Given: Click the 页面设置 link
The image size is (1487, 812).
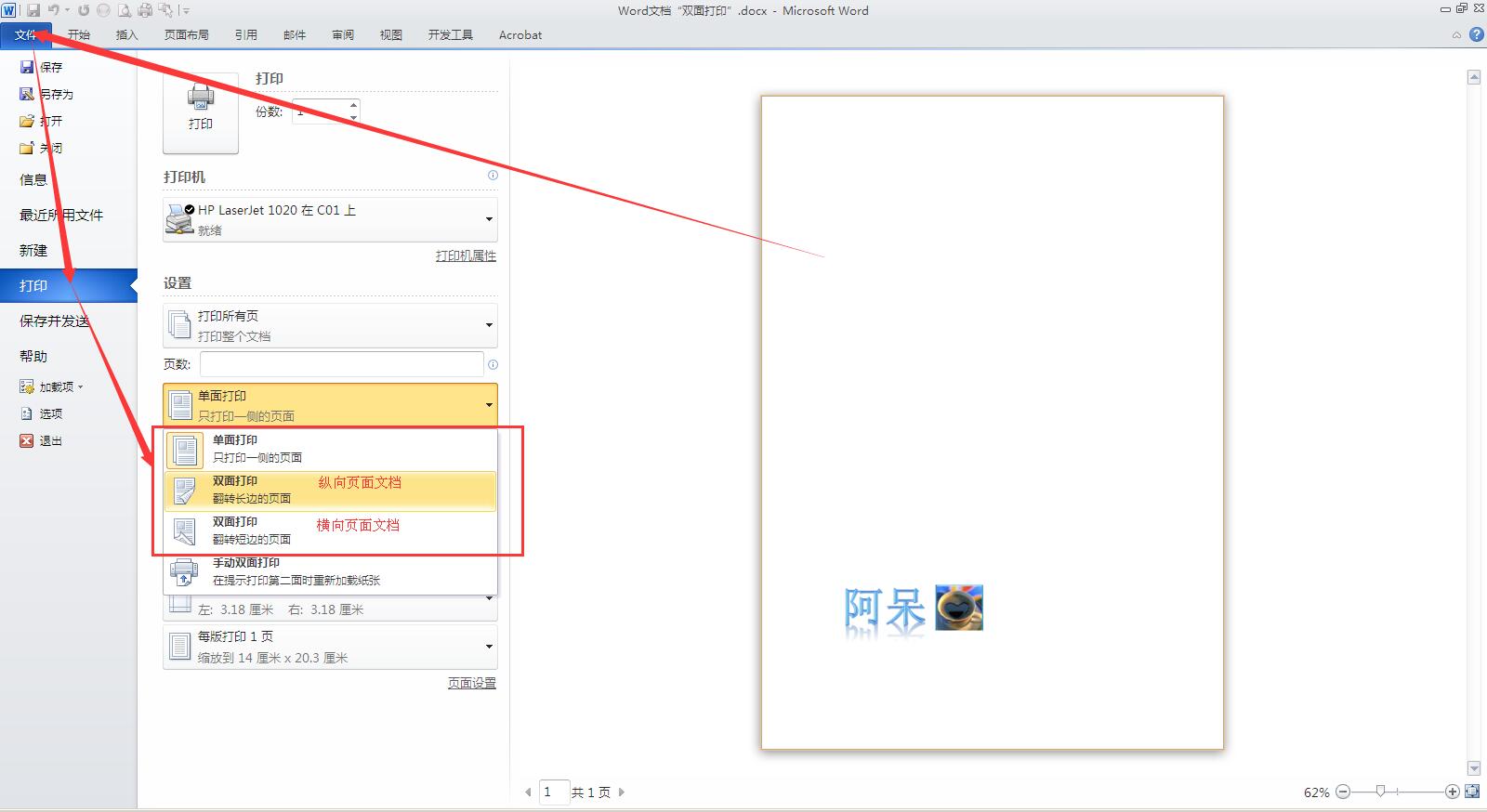Looking at the screenshot, I should (471, 683).
